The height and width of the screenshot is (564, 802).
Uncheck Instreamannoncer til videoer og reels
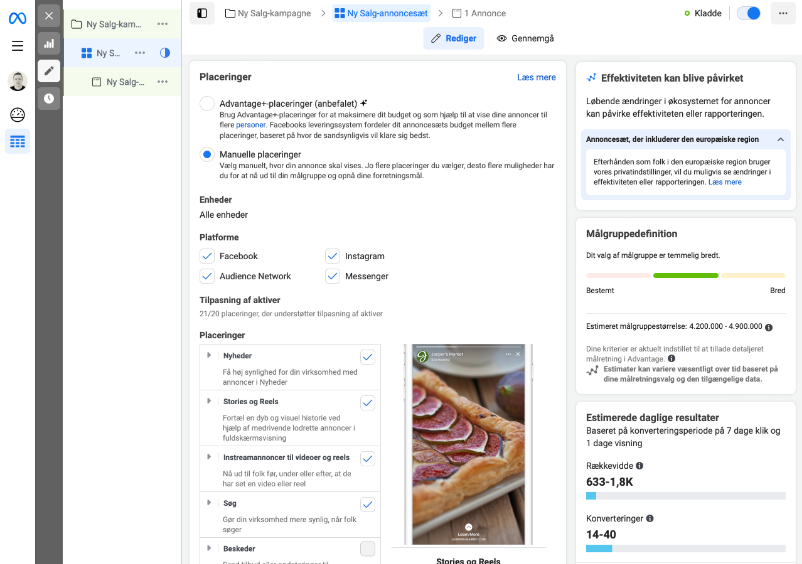pyautogui.click(x=367, y=459)
